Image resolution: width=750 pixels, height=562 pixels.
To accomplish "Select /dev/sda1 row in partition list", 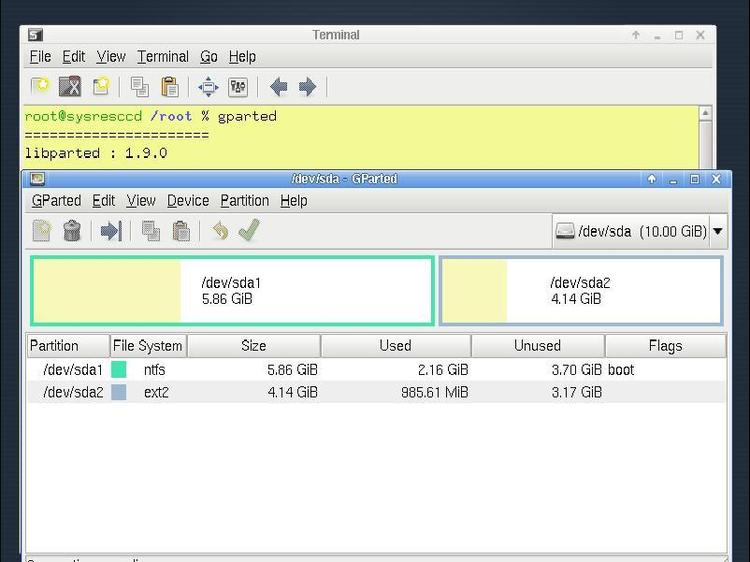I will (x=376, y=370).
